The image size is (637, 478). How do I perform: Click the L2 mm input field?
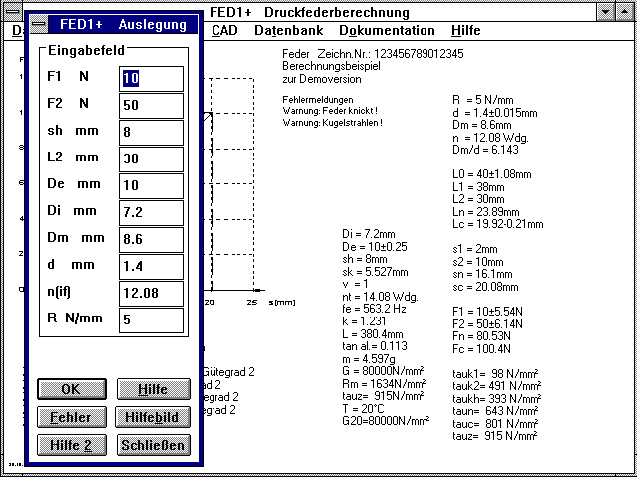pyautogui.click(x=151, y=159)
